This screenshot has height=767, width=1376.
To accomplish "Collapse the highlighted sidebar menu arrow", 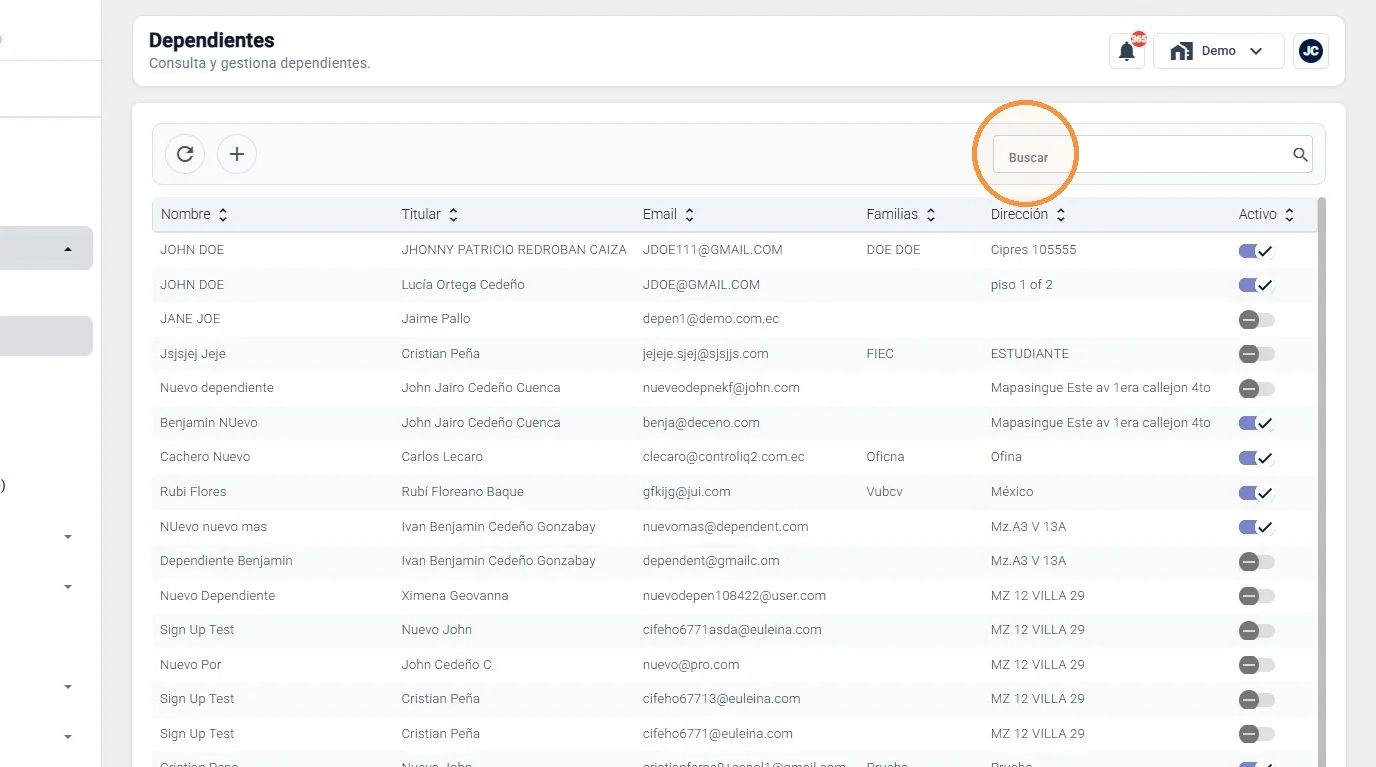I will [x=68, y=249].
